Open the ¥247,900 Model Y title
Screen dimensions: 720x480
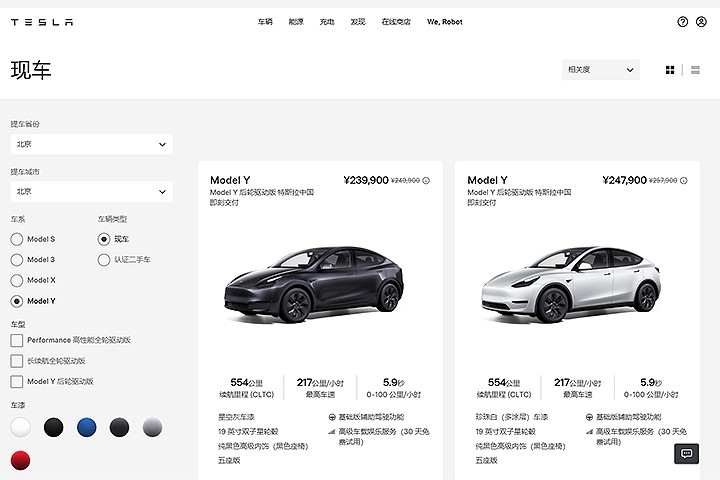(487, 180)
